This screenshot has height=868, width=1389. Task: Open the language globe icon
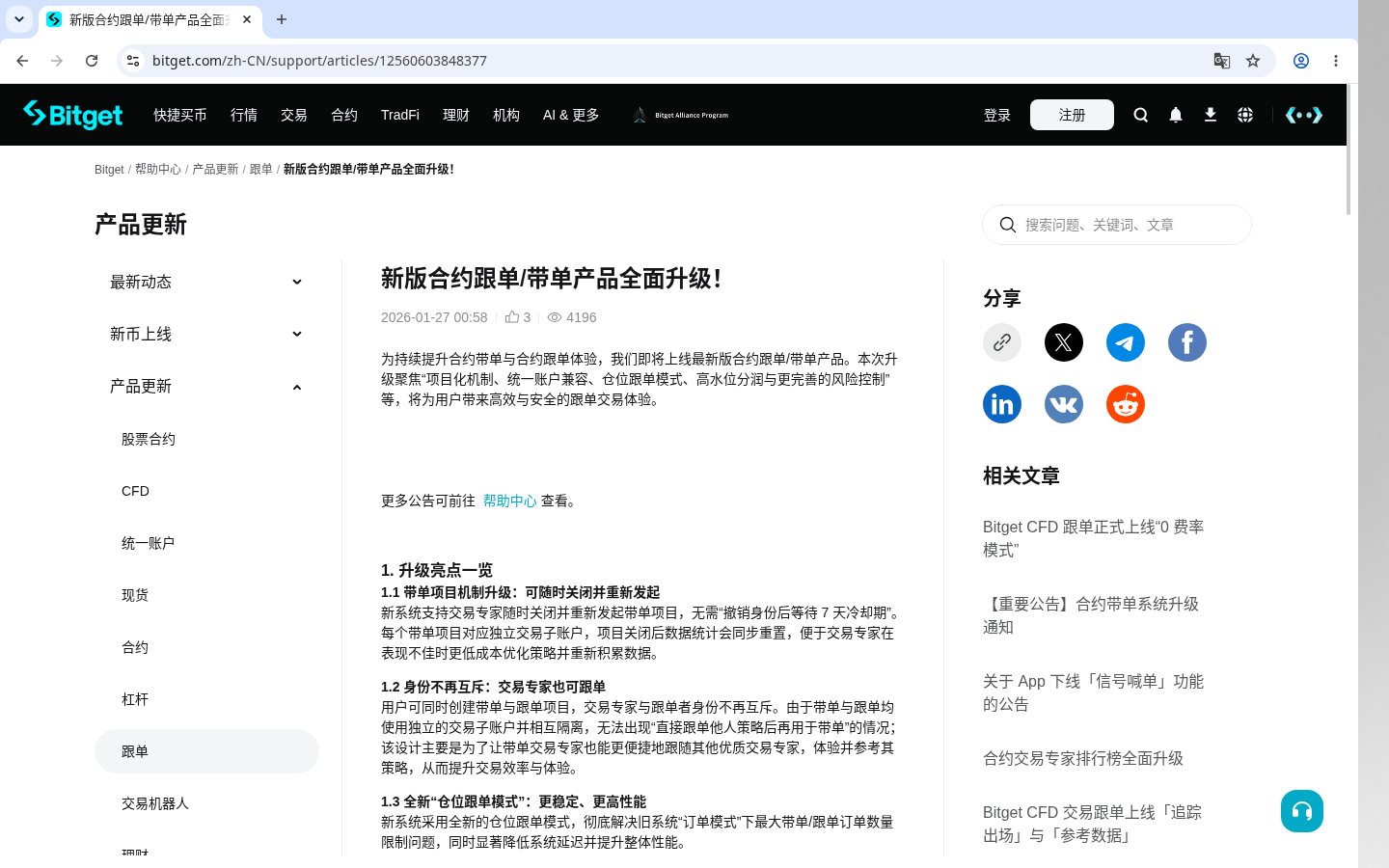(x=1244, y=115)
